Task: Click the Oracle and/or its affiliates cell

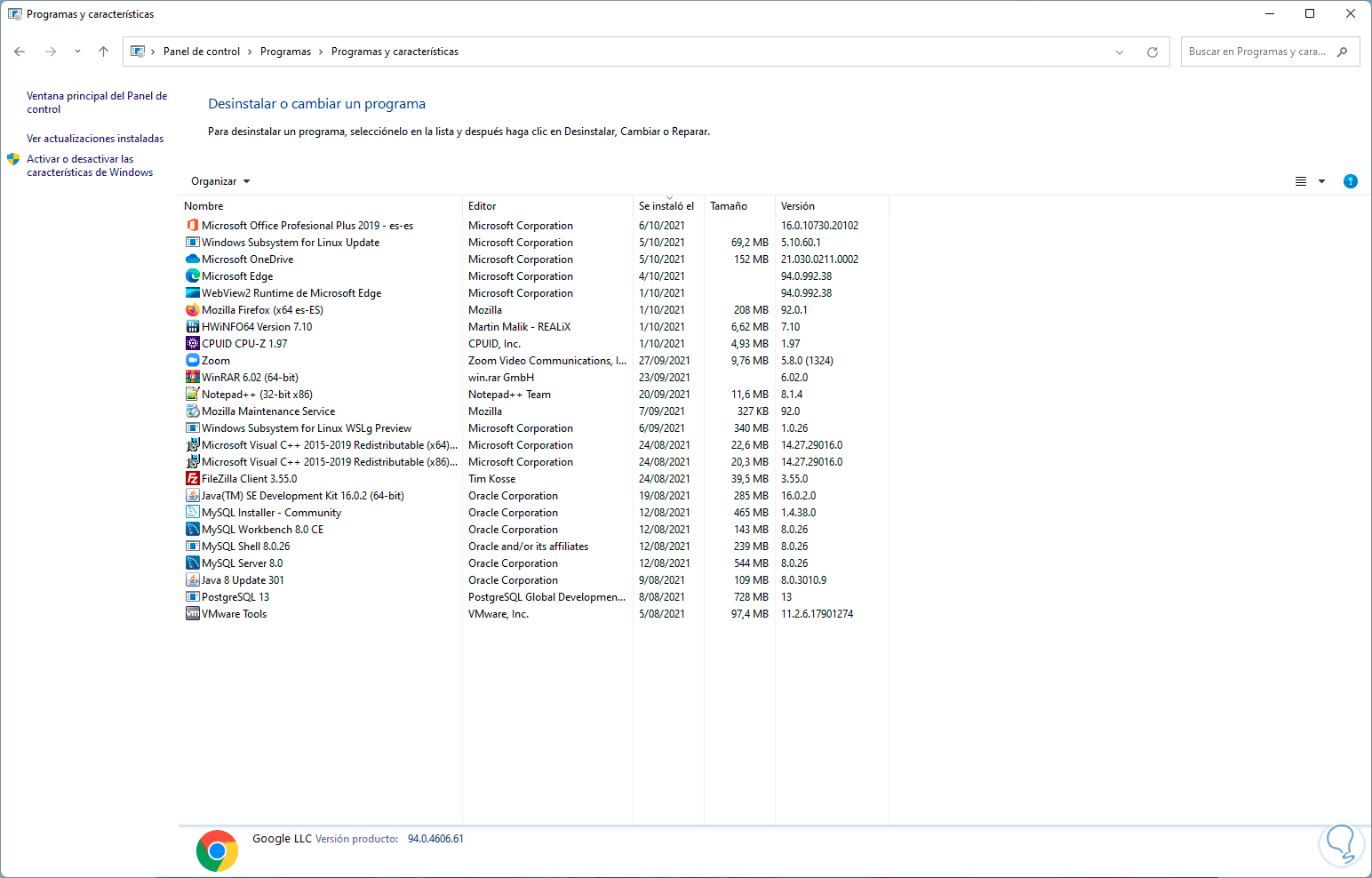Action: tap(529, 547)
